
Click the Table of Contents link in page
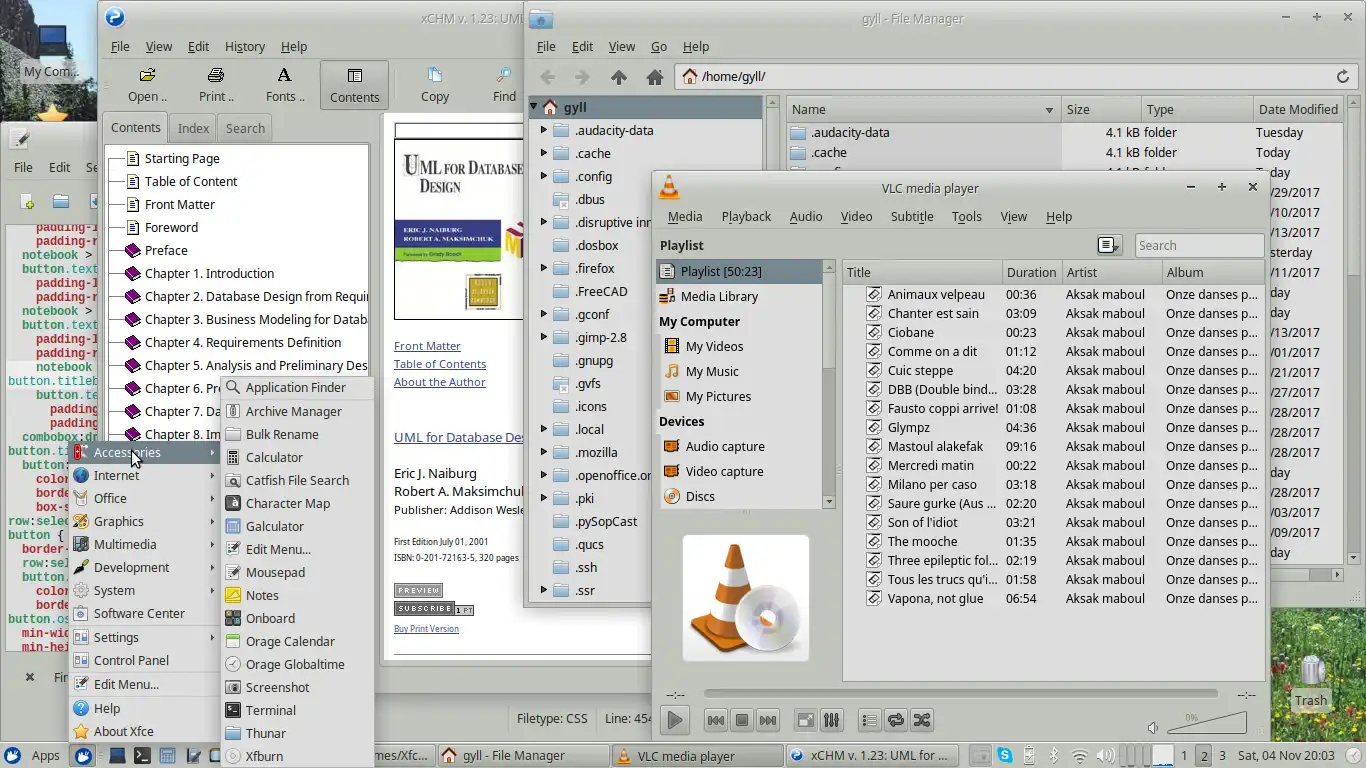pos(440,364)
